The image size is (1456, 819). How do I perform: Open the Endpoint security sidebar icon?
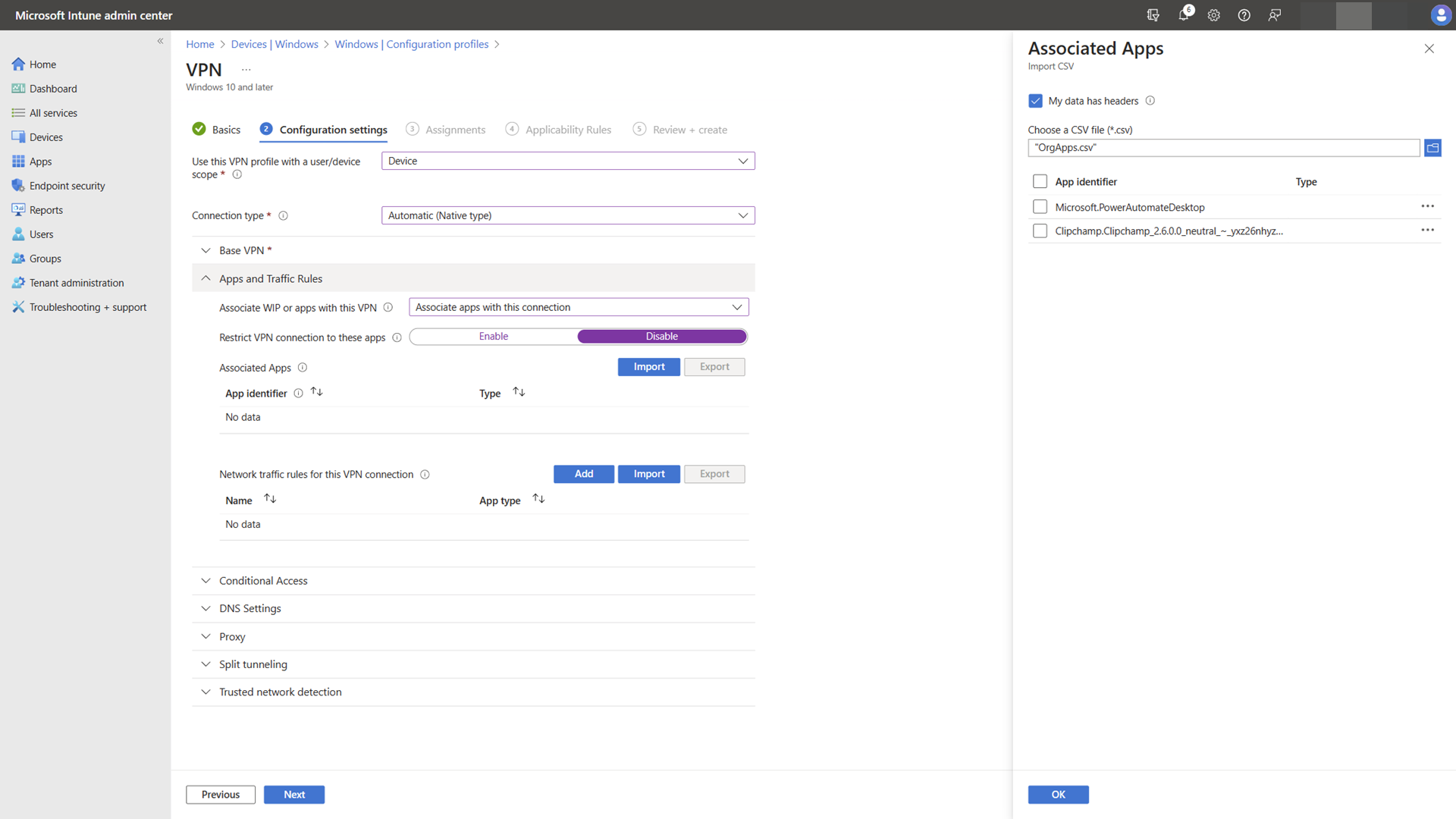18,186
